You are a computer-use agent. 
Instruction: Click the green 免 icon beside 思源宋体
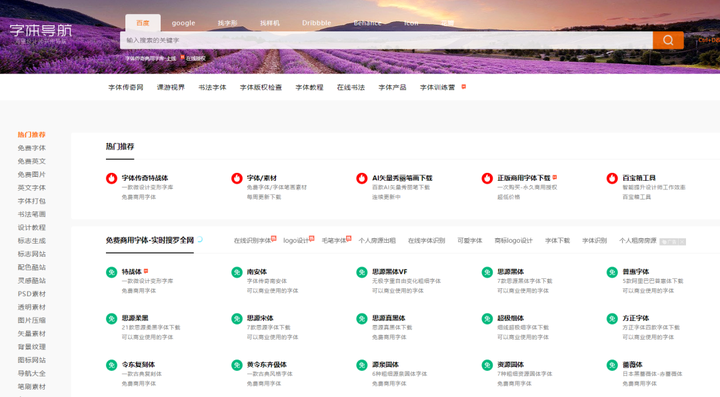click(x=236, y=319)
